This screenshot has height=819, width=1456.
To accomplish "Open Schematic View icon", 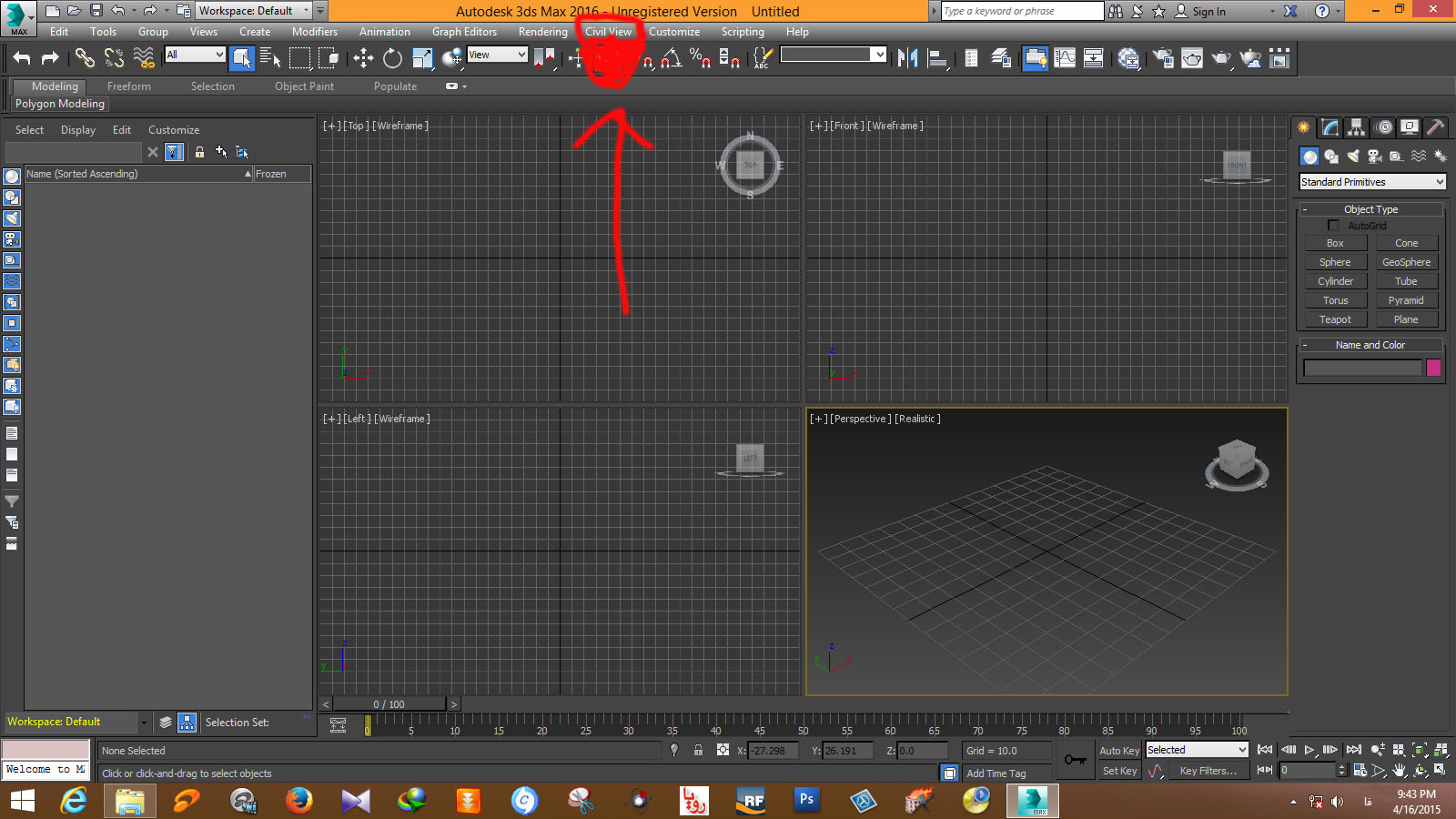I will [x=1094, y=59].
